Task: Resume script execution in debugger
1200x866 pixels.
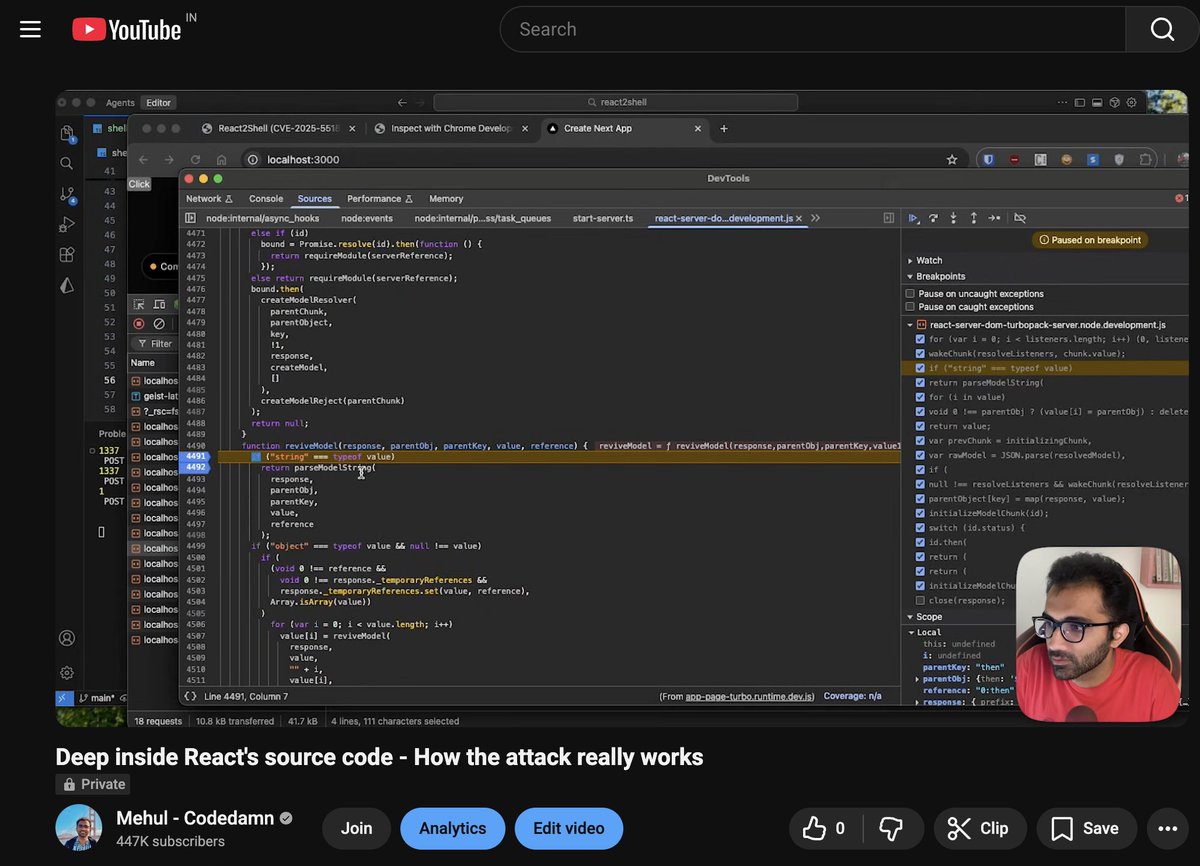Action: (913, 218)
